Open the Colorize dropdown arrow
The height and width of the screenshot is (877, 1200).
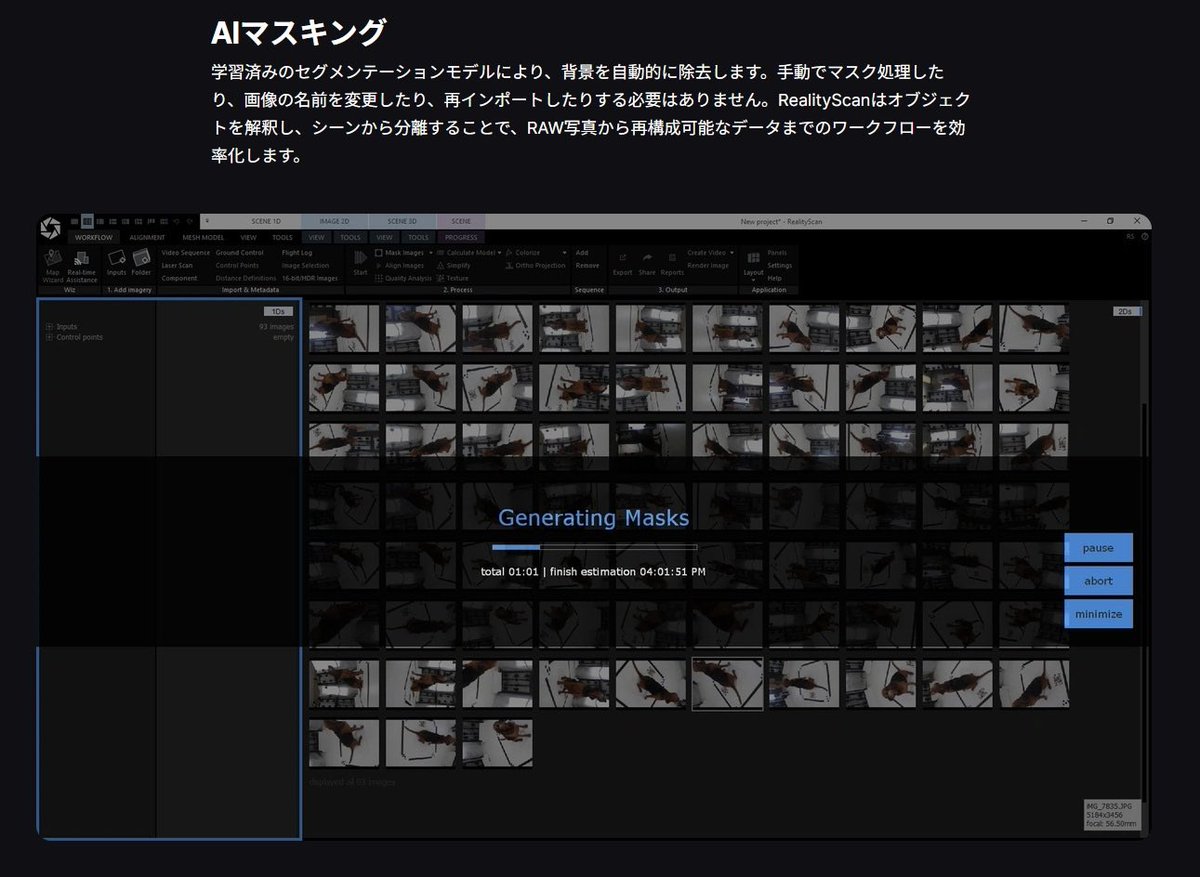pyautogui.click(x=564, y=253)
